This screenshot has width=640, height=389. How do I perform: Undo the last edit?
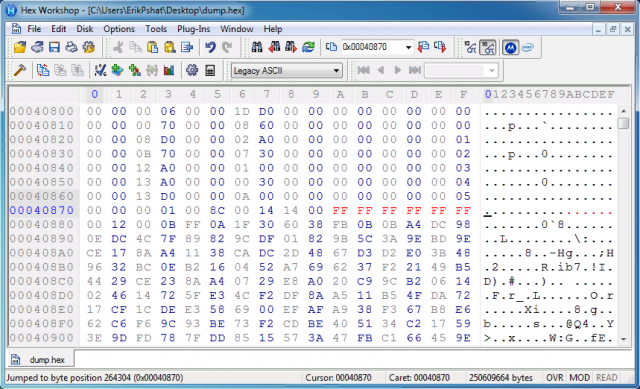210,47
